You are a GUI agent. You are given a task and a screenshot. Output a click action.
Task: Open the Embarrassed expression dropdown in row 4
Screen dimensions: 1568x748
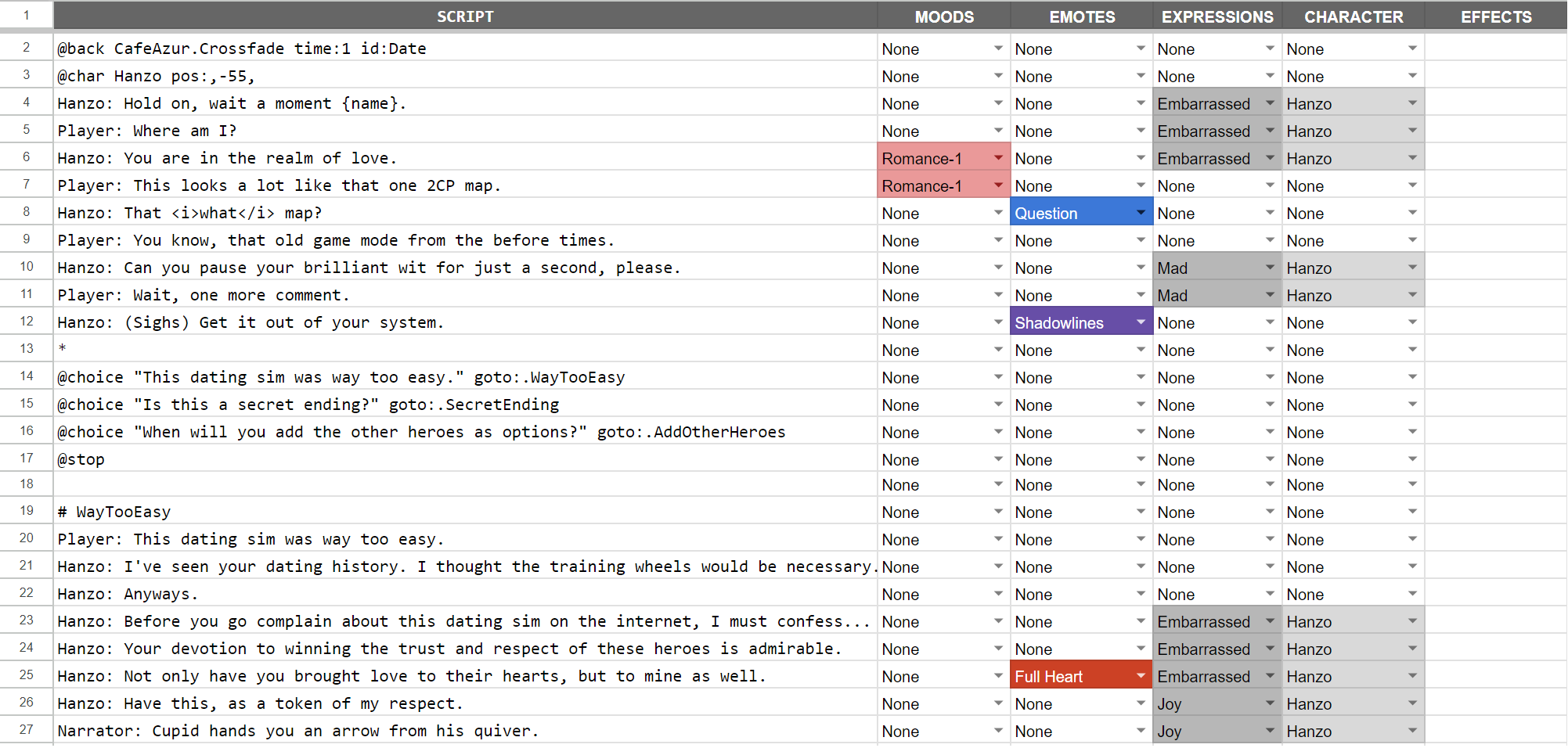coord(1270,103)
